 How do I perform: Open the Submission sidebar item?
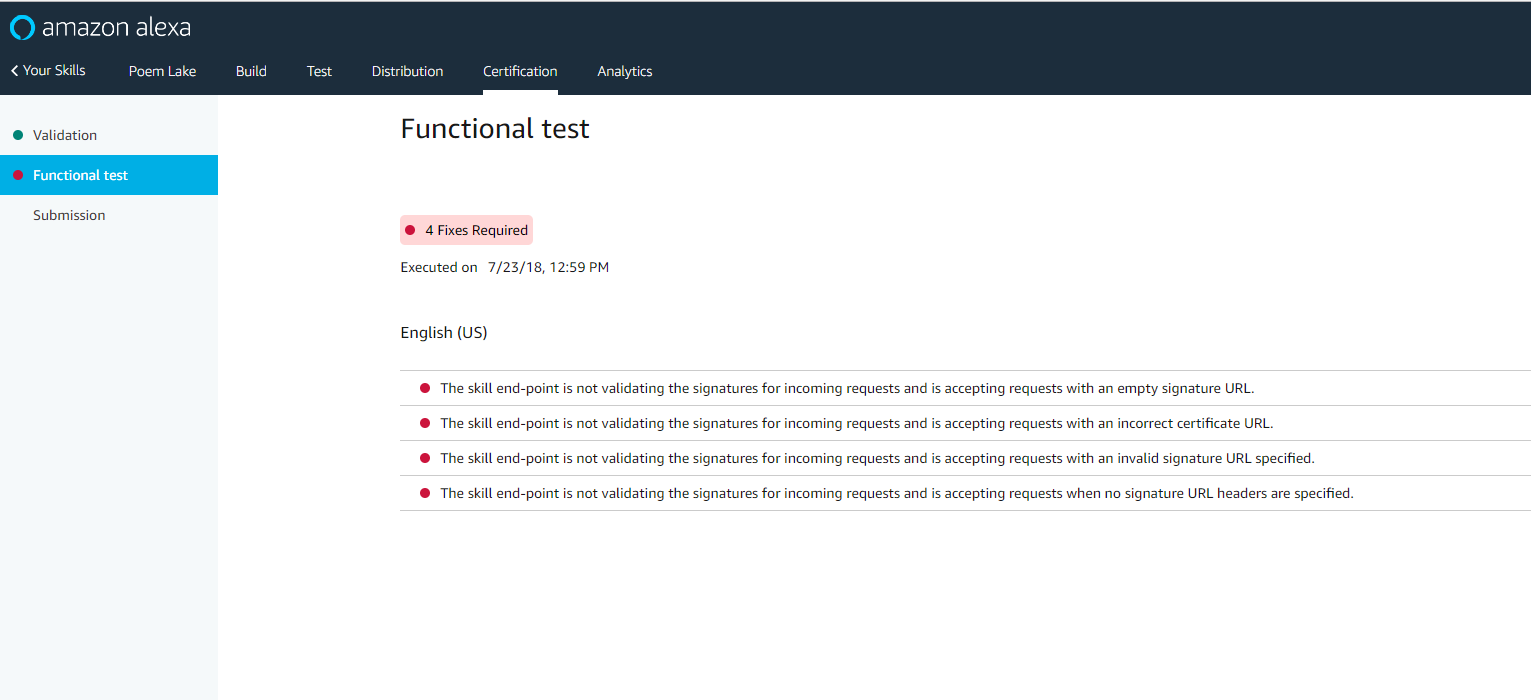(x=109, y=215)
